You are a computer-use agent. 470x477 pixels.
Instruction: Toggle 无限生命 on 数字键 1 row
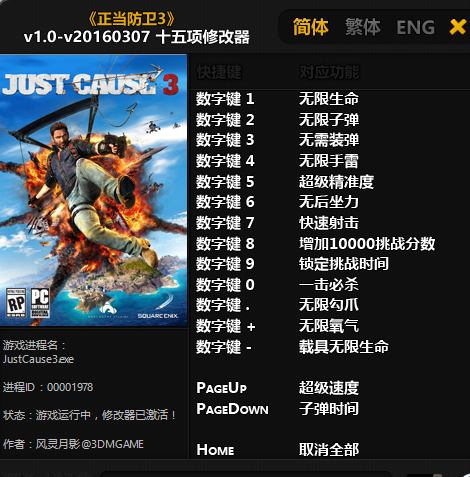click(x=329, y=99)
